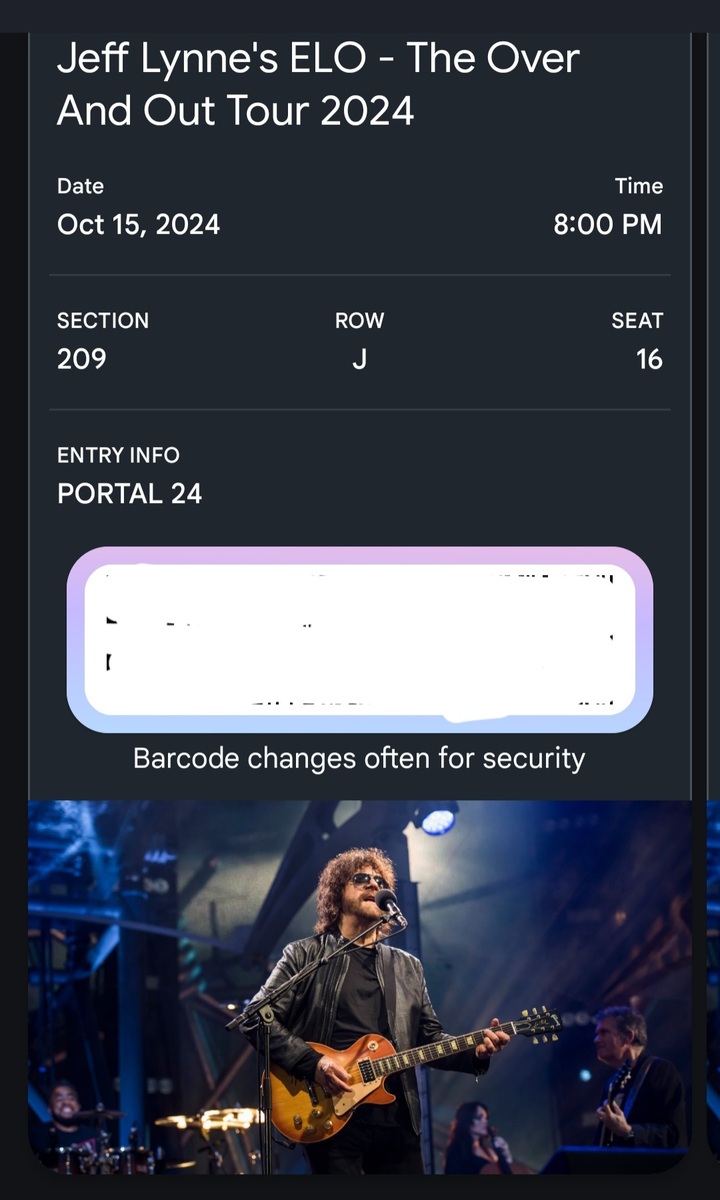The height and width of the screenshot is (1200, 720).
Task: Click the gradient border around the barcode
Action: 358,552
